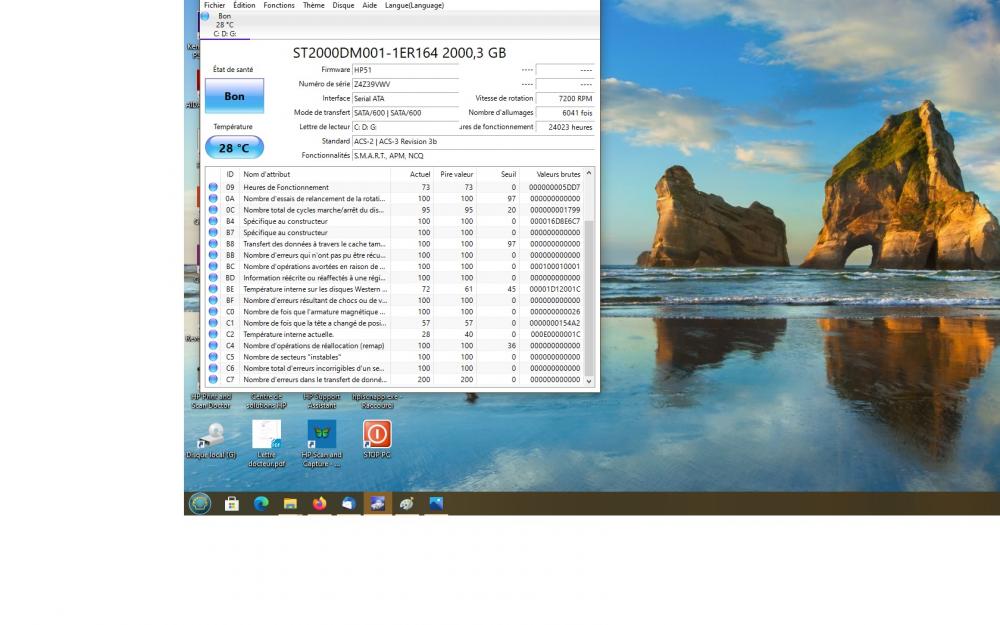Click status circle for attribute C2 row
This screenshot has width=1000, height=625.
(213, 334)
